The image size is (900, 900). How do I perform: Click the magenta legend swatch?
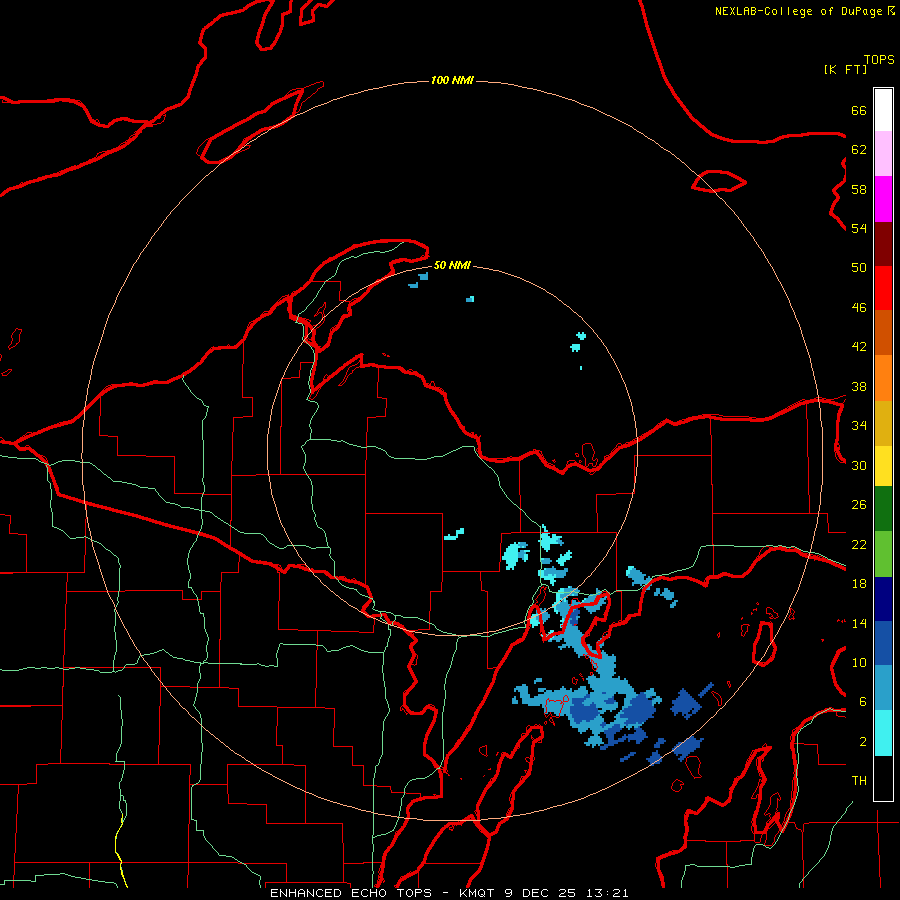click(883, 199)
